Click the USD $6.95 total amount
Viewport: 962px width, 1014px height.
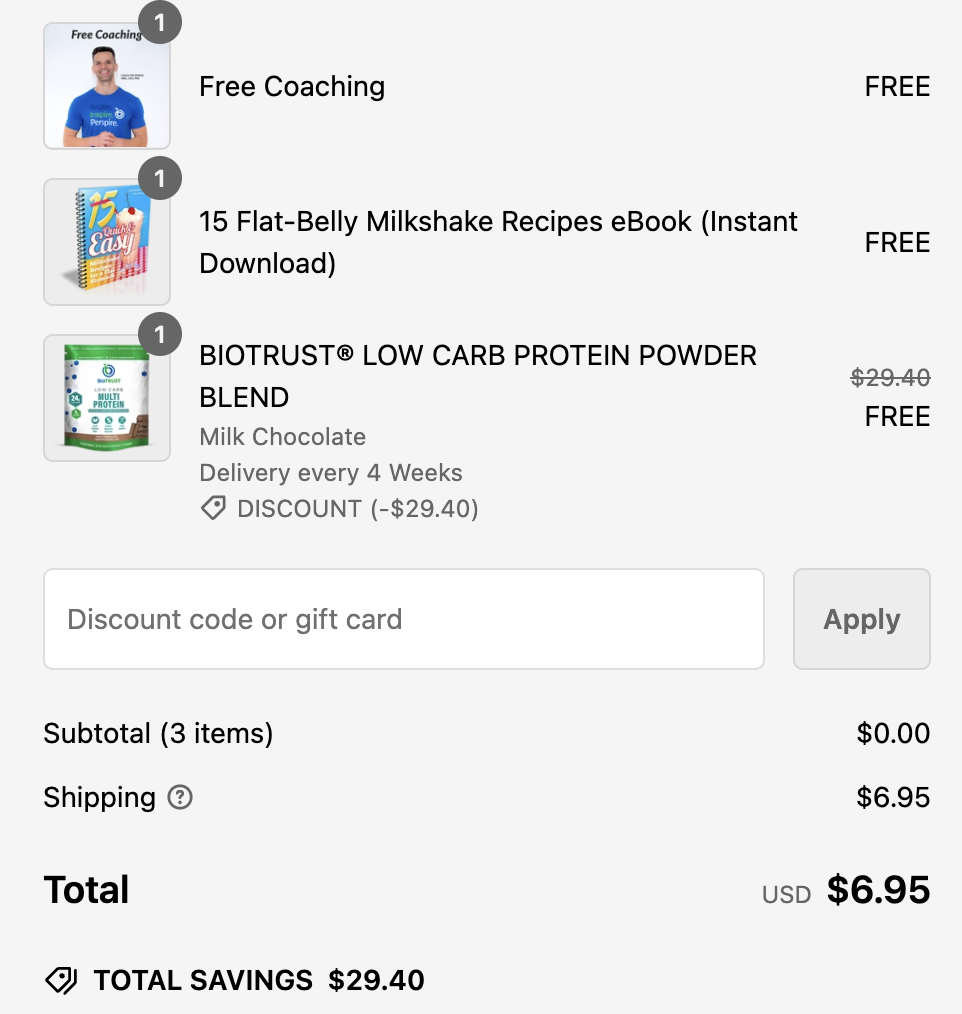pyautogui.click(x=877, y=891)
